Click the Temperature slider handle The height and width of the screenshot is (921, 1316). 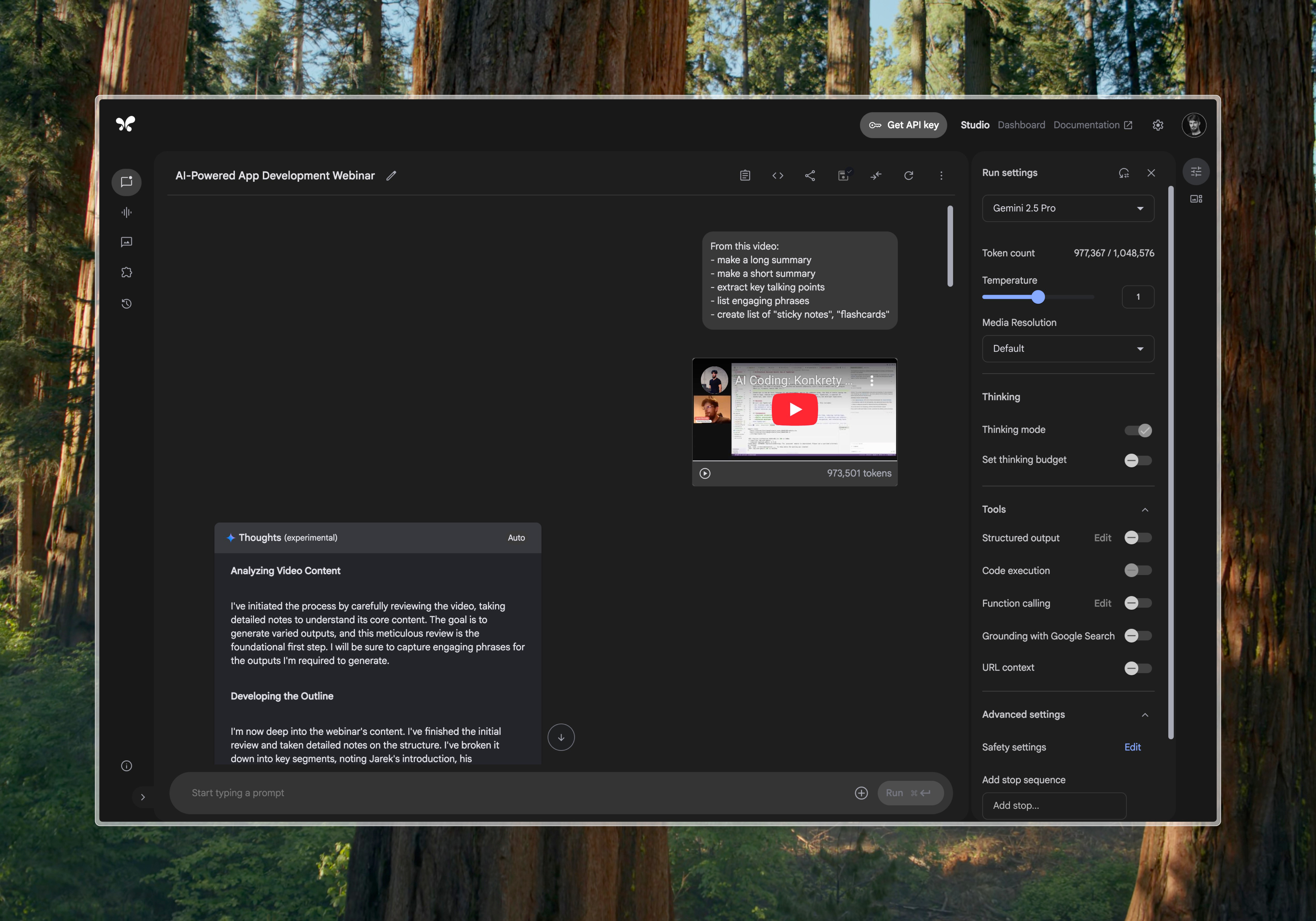point(1038,297)
